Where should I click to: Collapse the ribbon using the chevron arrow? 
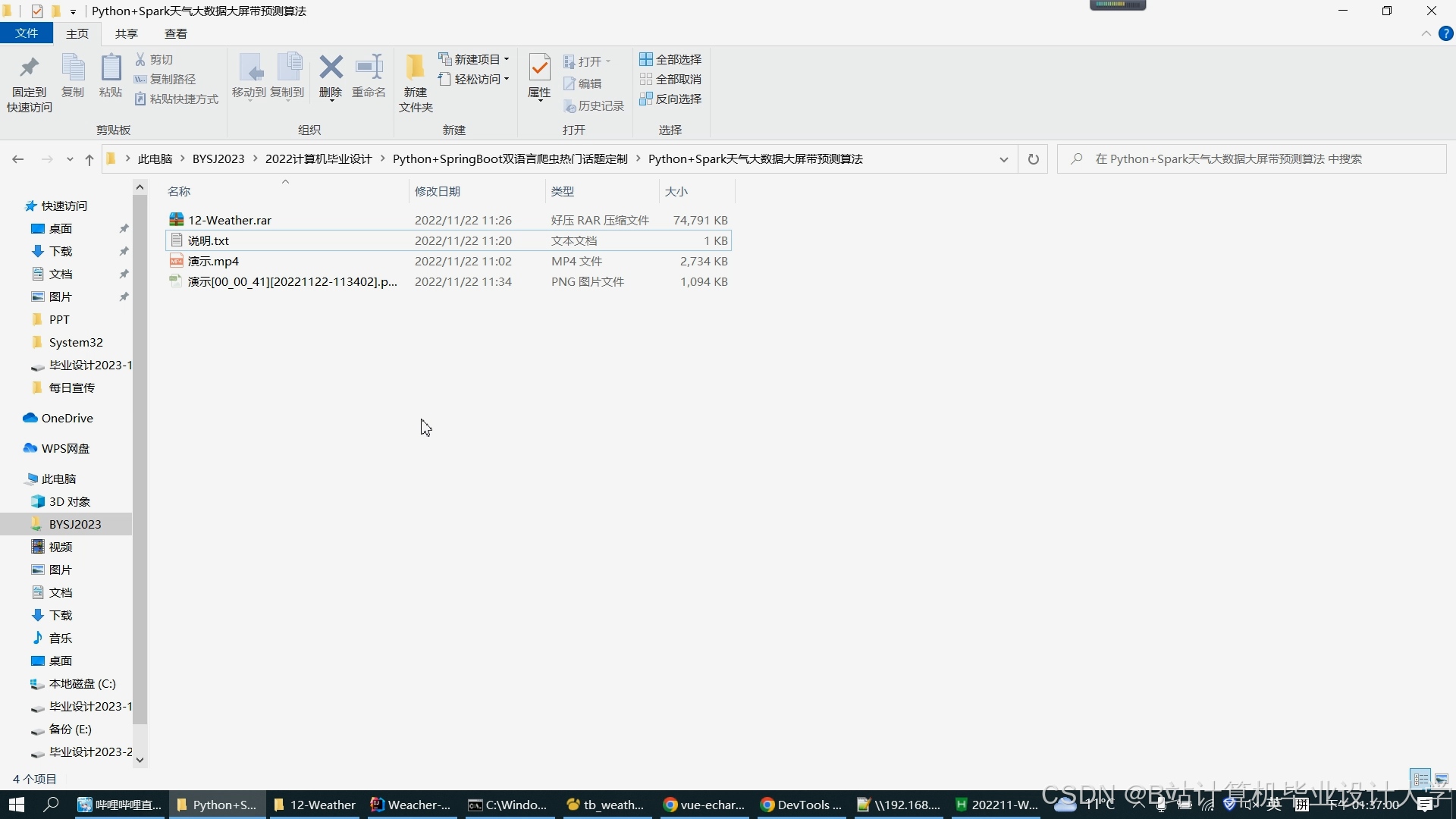coord(1426,33)
